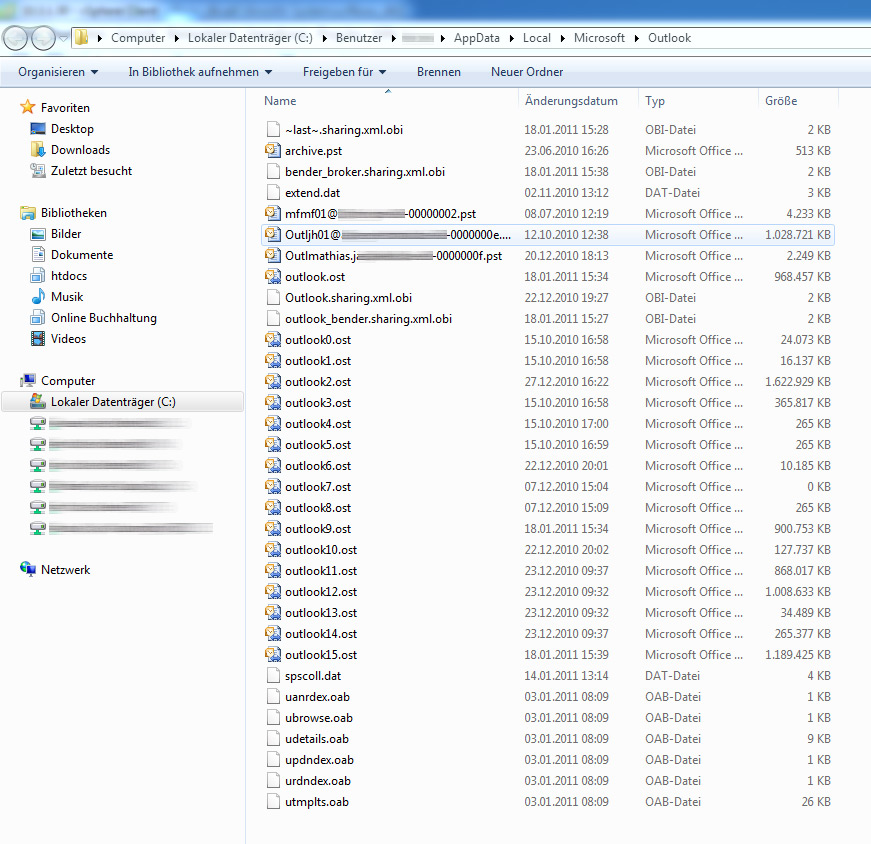Open Dokumente library icon
The image size is (871, 844).
38,254
